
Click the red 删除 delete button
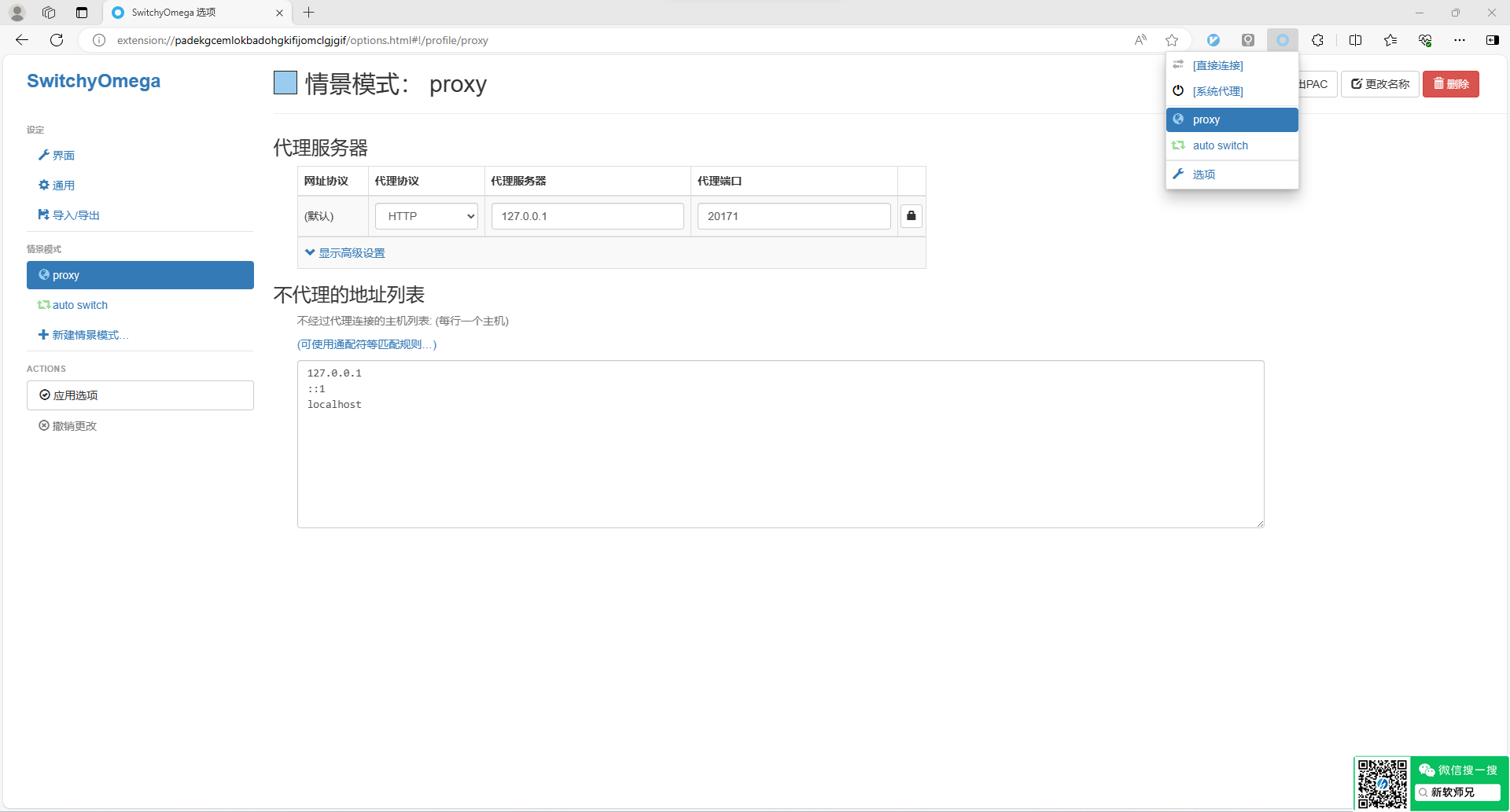click(1450, 84)
